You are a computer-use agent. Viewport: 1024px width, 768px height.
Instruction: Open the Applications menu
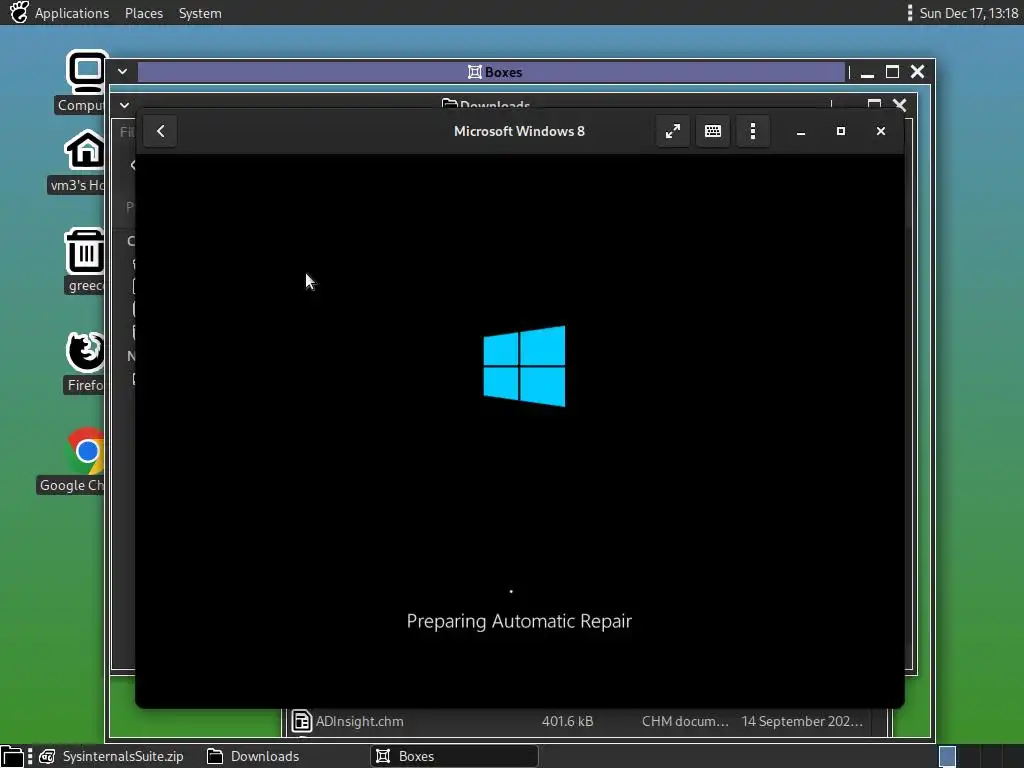point(72,13)
